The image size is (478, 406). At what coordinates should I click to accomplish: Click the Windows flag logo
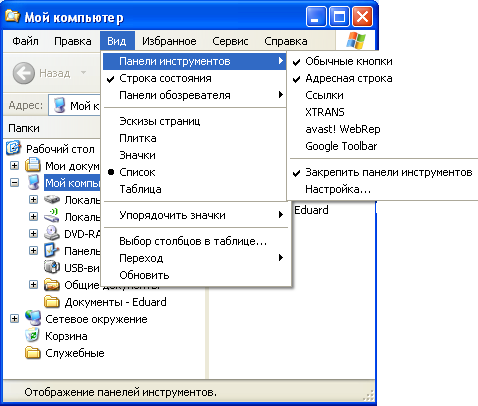pos(356,41)
